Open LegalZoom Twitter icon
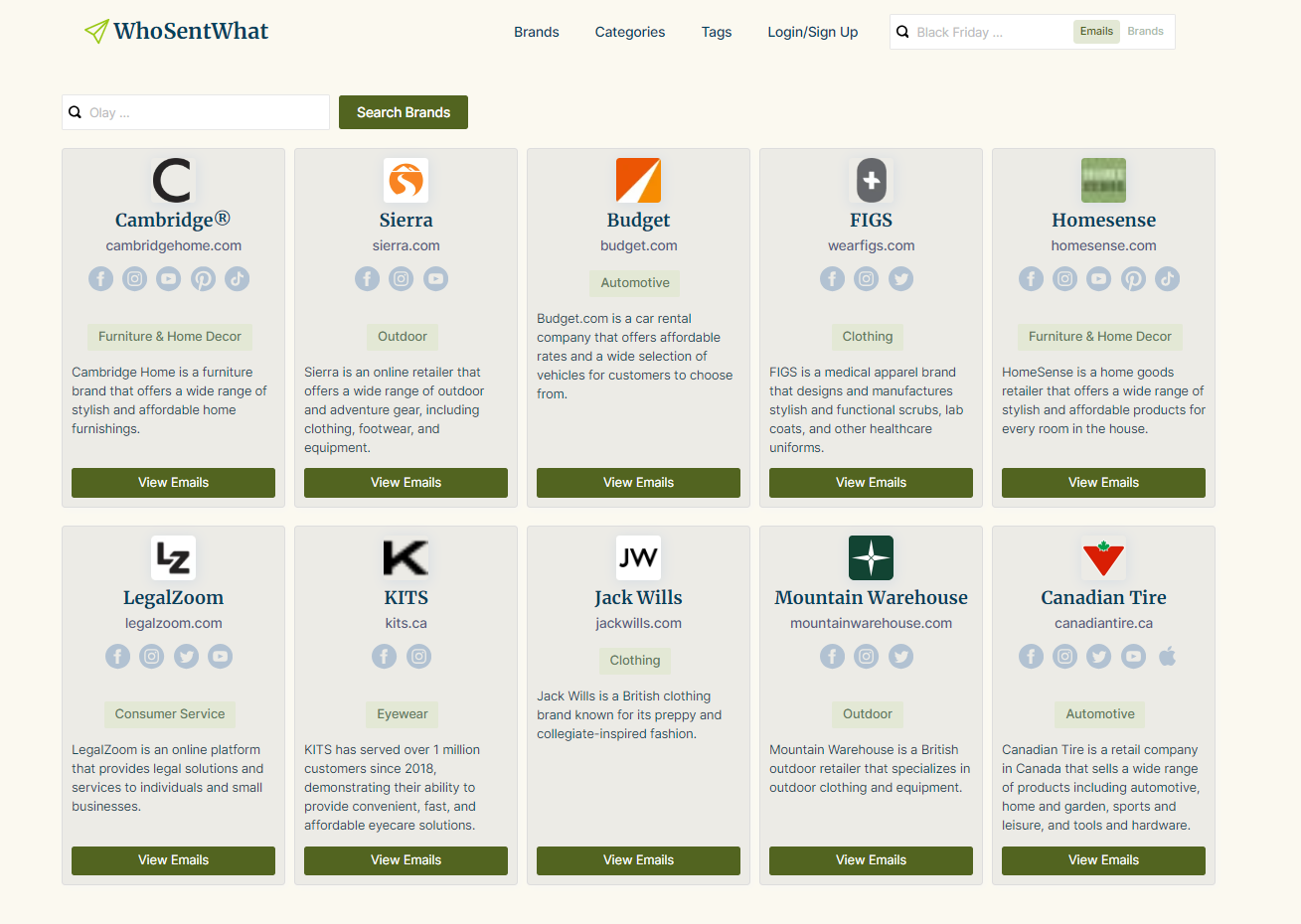The image size is (1301, 924). 186,657
